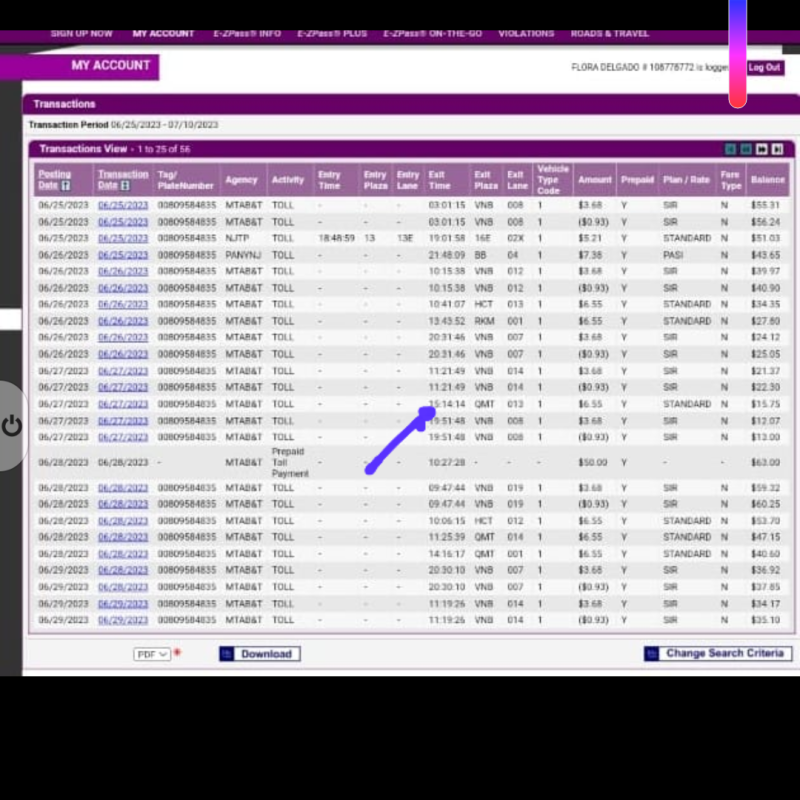Open the ROADS & TRAVEL menu item
The height and width of the screenshot is (800, 800).
pos(610,34)
